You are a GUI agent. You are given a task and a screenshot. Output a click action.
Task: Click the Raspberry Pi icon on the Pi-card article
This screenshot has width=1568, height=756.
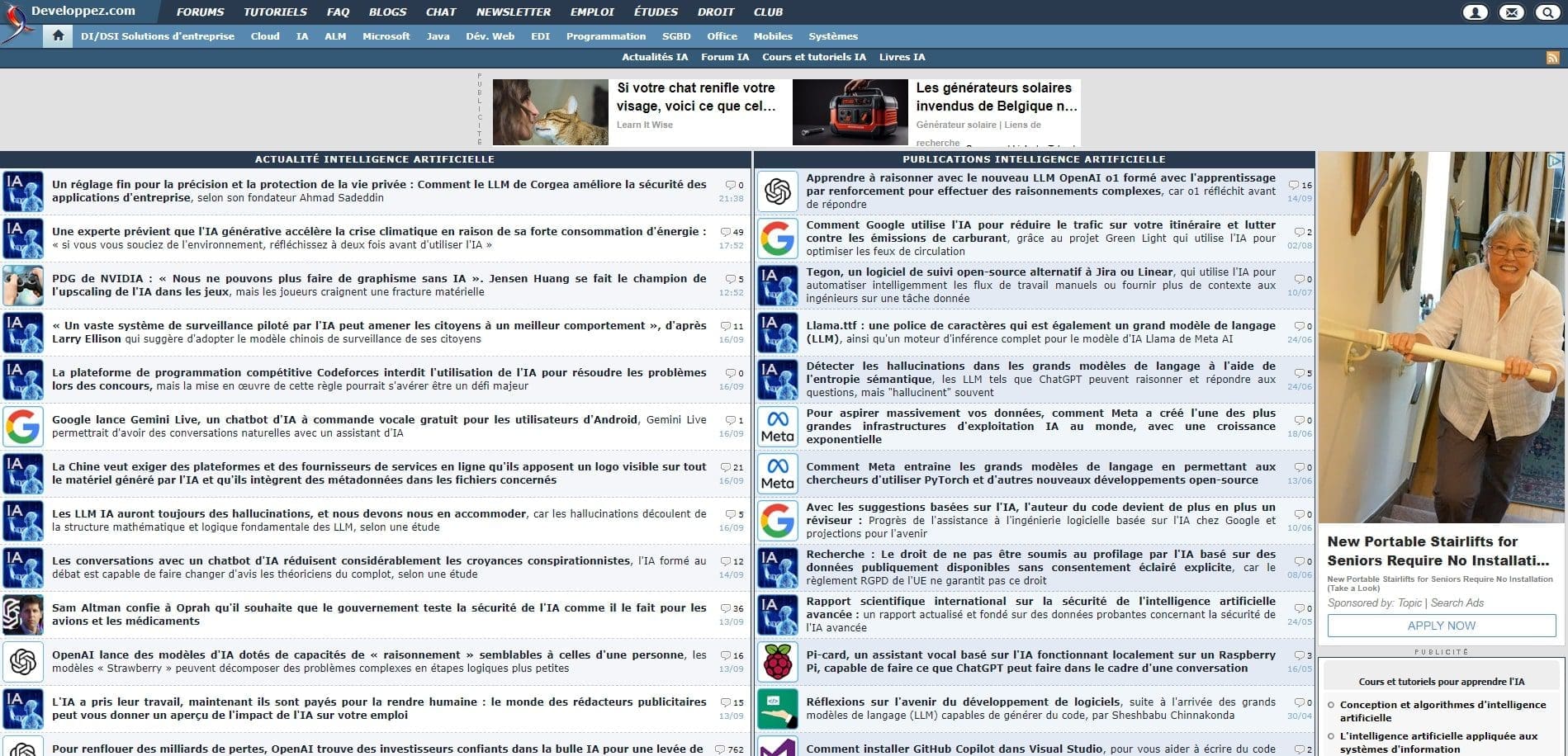[x=777, y=662]
